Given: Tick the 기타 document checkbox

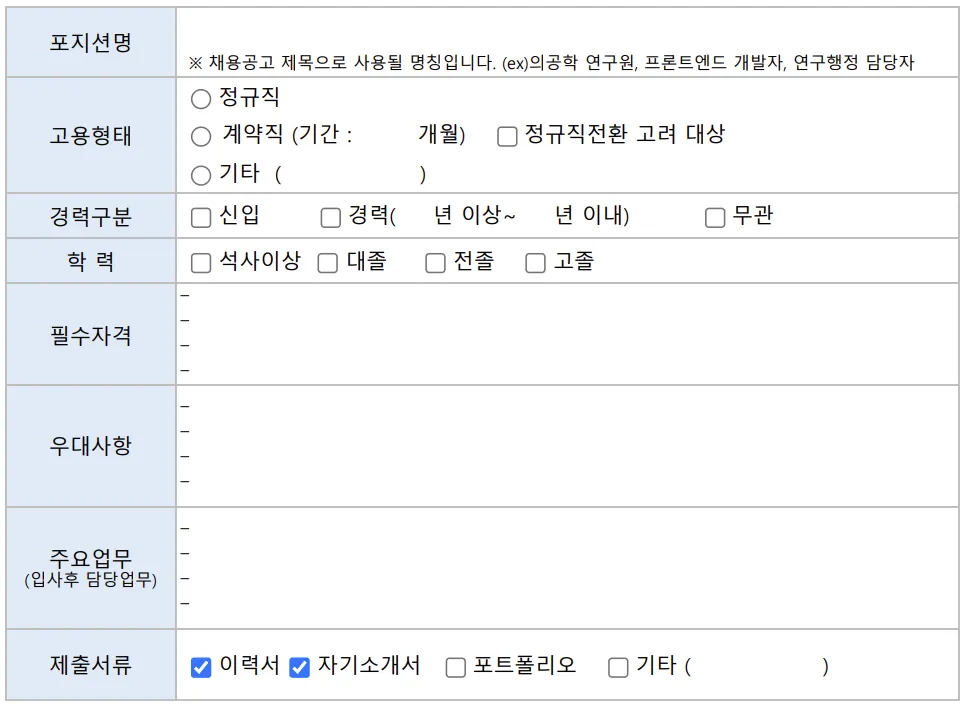Looking at the screenshot, I should click(619, 667).
